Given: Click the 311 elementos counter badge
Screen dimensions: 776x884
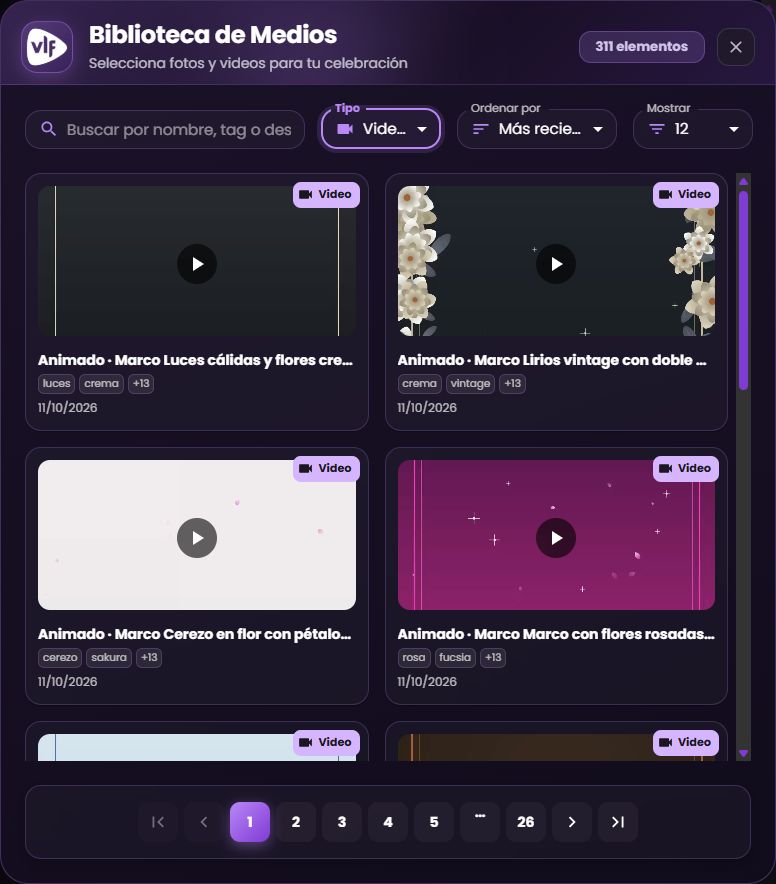Looking at the screenshot, I should point(641,46).
